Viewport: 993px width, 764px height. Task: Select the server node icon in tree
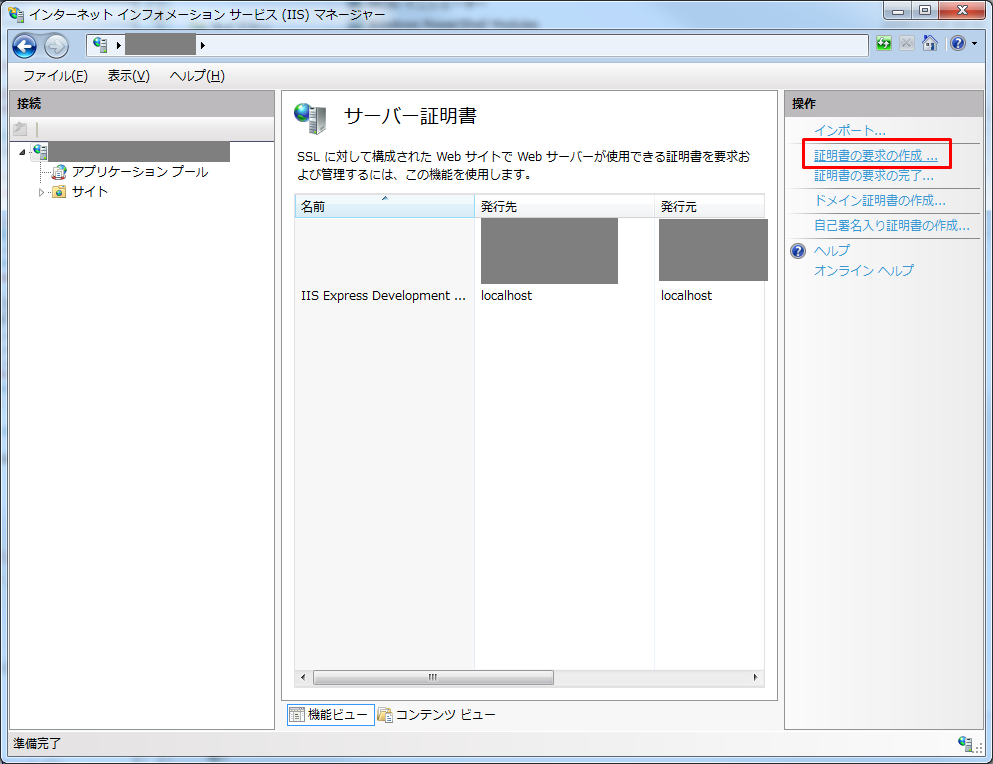(x=40, y=151)
